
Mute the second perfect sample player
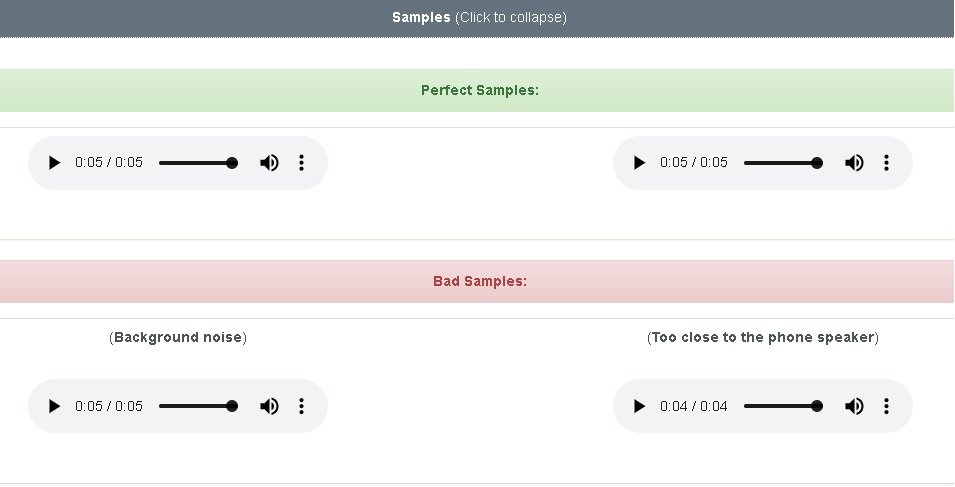[854, 163]
